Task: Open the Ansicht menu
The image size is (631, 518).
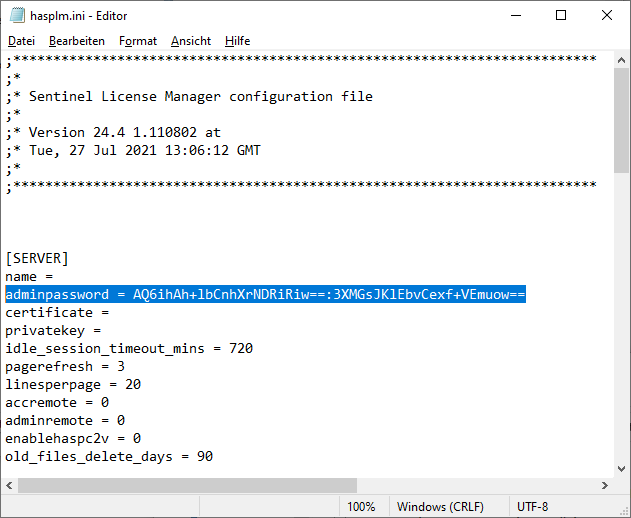Action: pyautogui.click(x=191, y=41)
